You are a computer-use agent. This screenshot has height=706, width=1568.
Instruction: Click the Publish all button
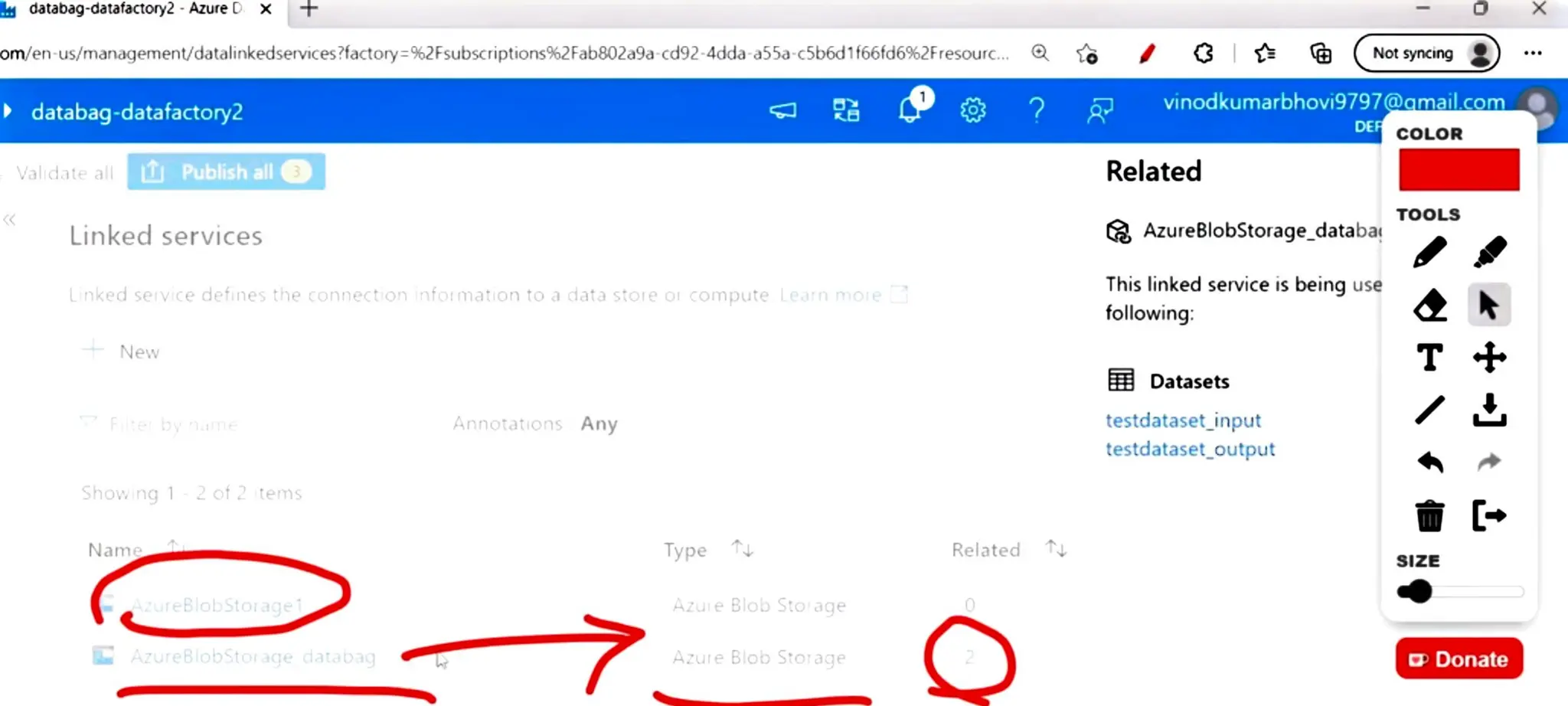pyautogui.click(x=226, y=172)
